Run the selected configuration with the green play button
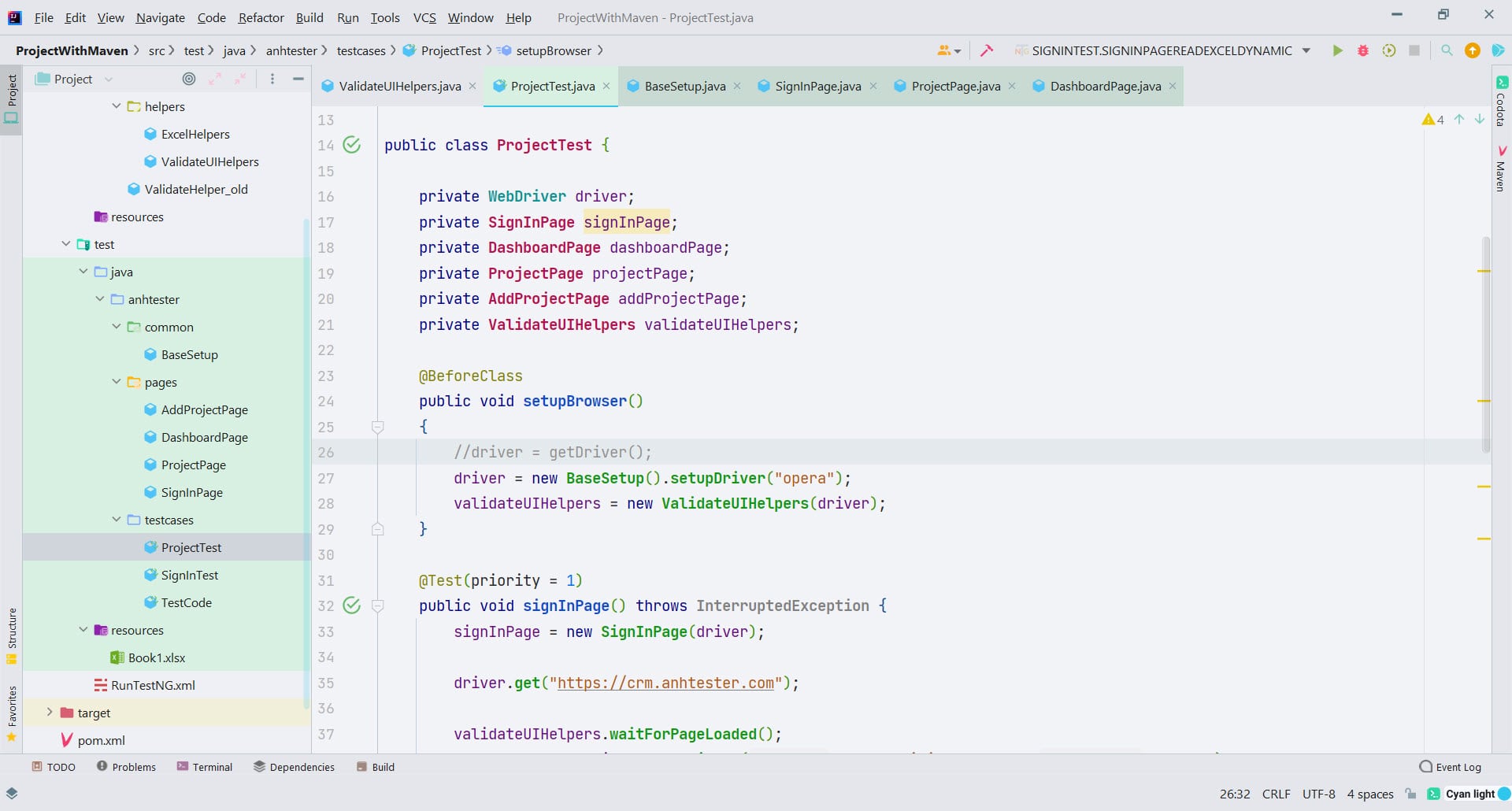 click(1337, 50)
